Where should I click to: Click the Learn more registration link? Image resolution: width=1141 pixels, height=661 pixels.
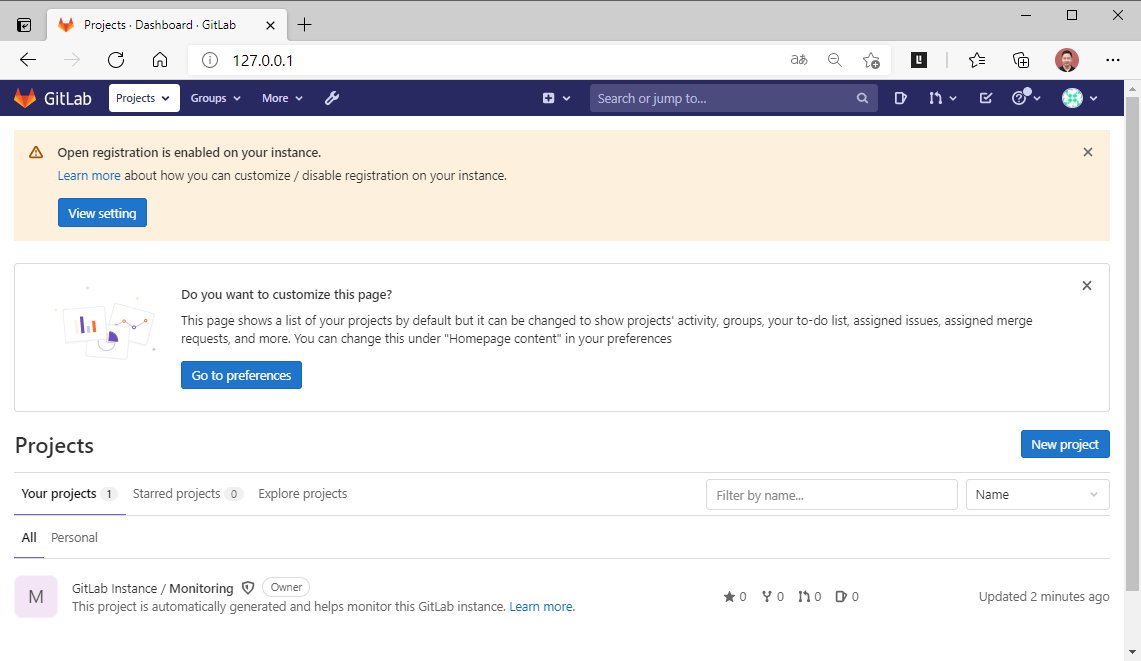point(89,175)
